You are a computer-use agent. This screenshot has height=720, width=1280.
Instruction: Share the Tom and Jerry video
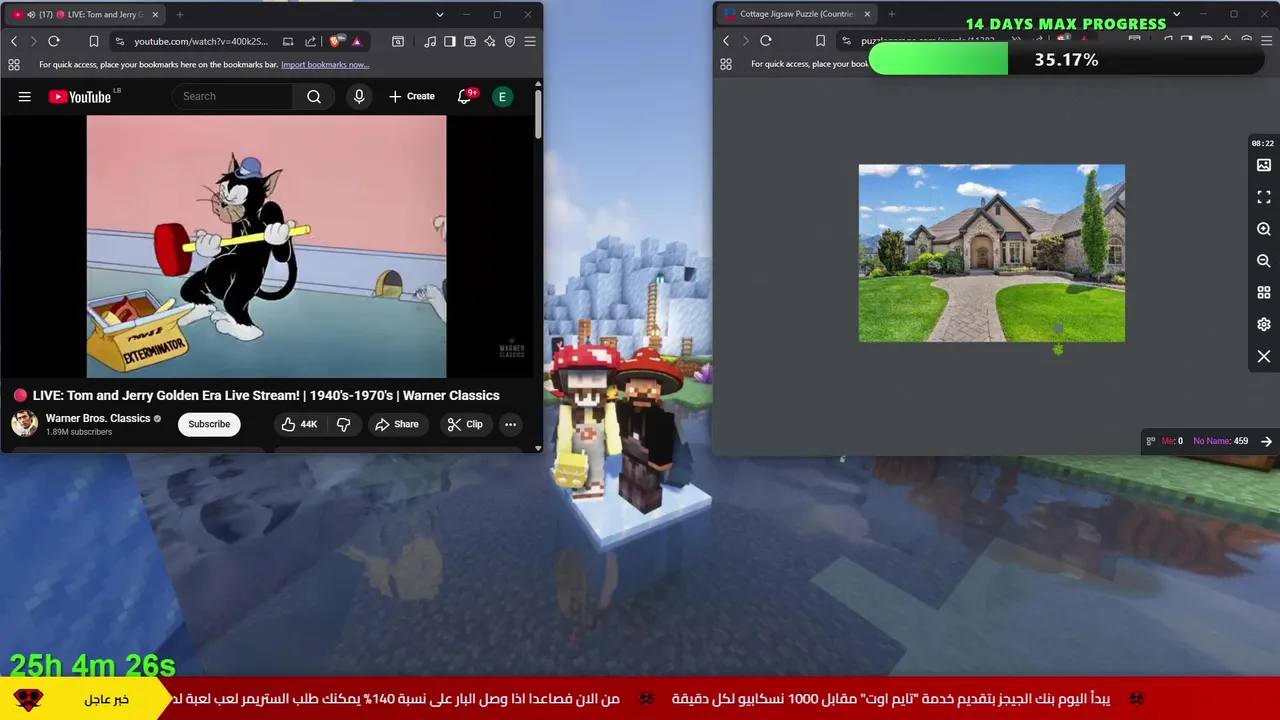coord(397,424)
